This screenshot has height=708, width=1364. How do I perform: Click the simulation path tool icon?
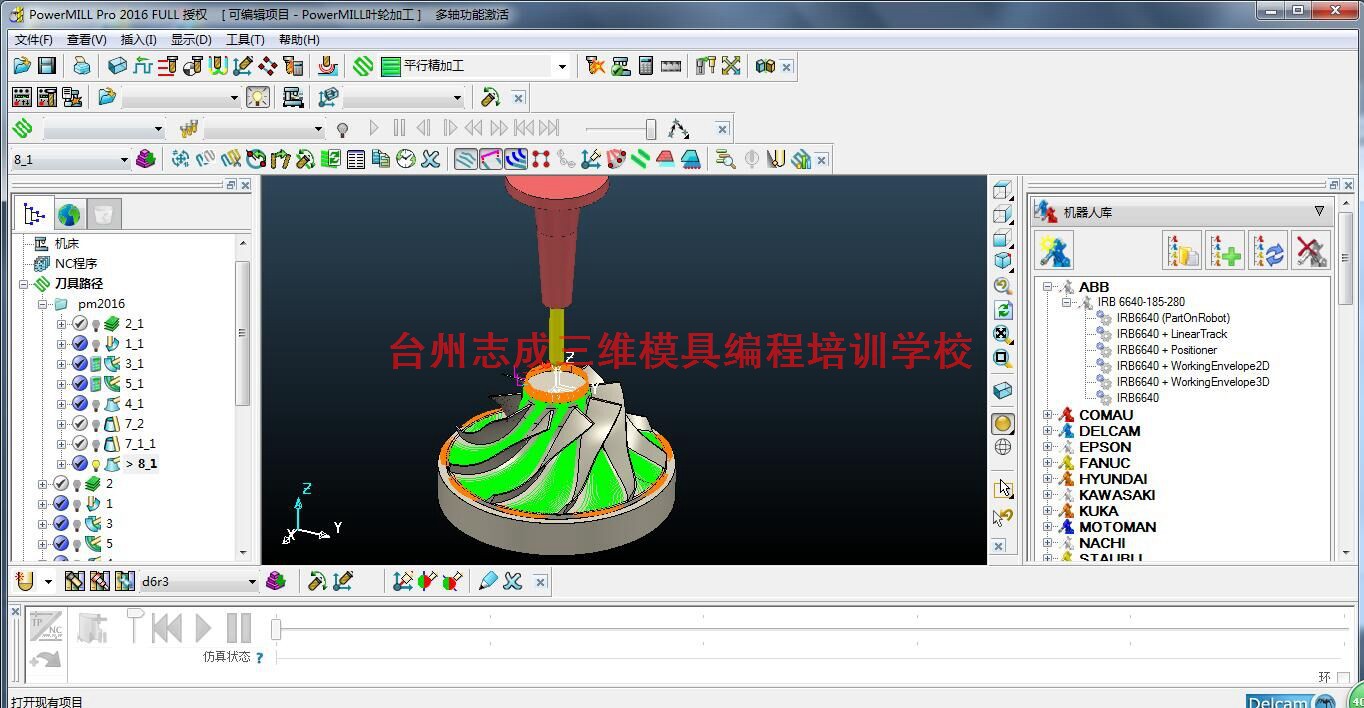tap(678, 128)
